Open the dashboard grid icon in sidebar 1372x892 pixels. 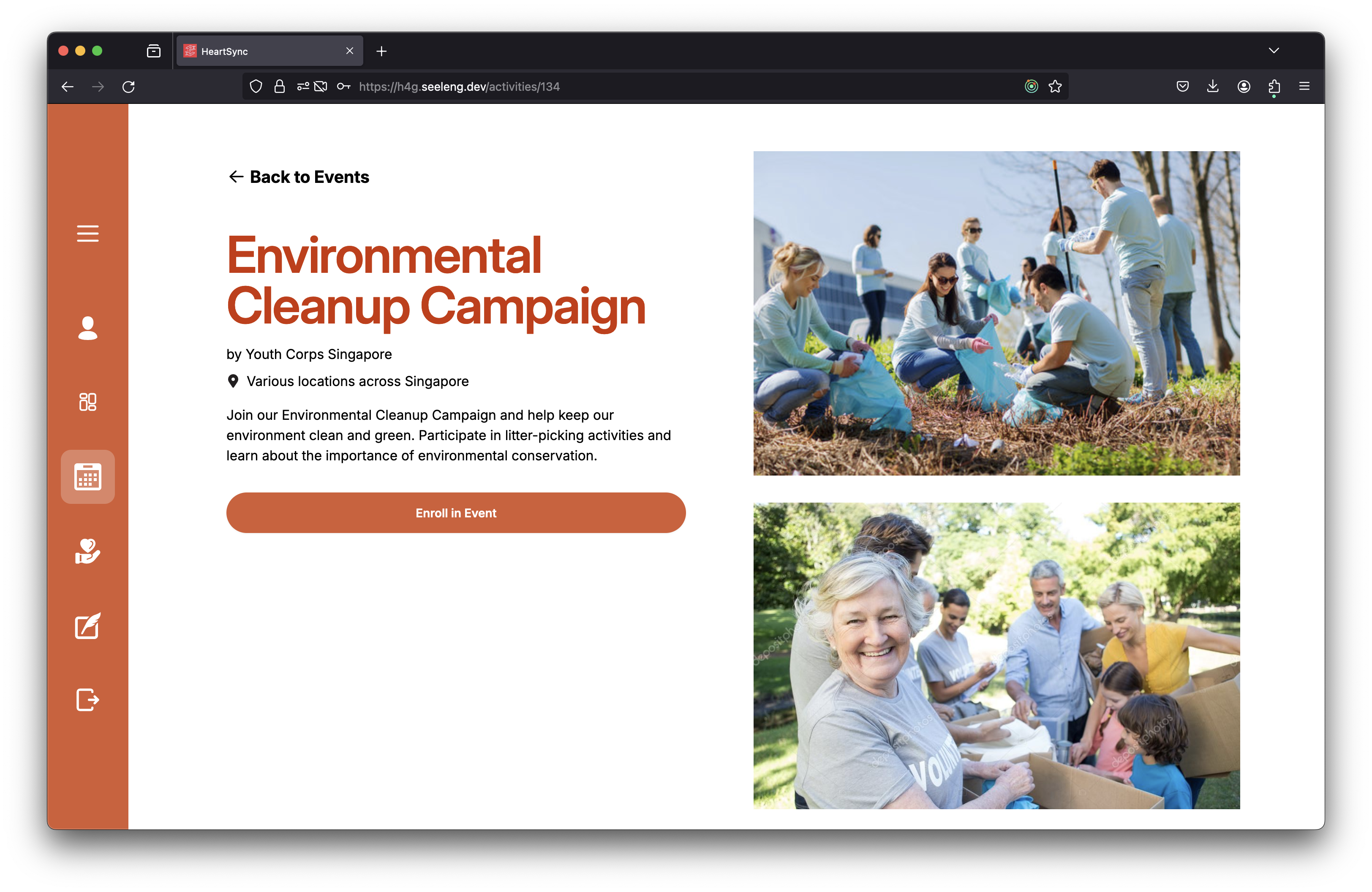click(x=87, y=402)
